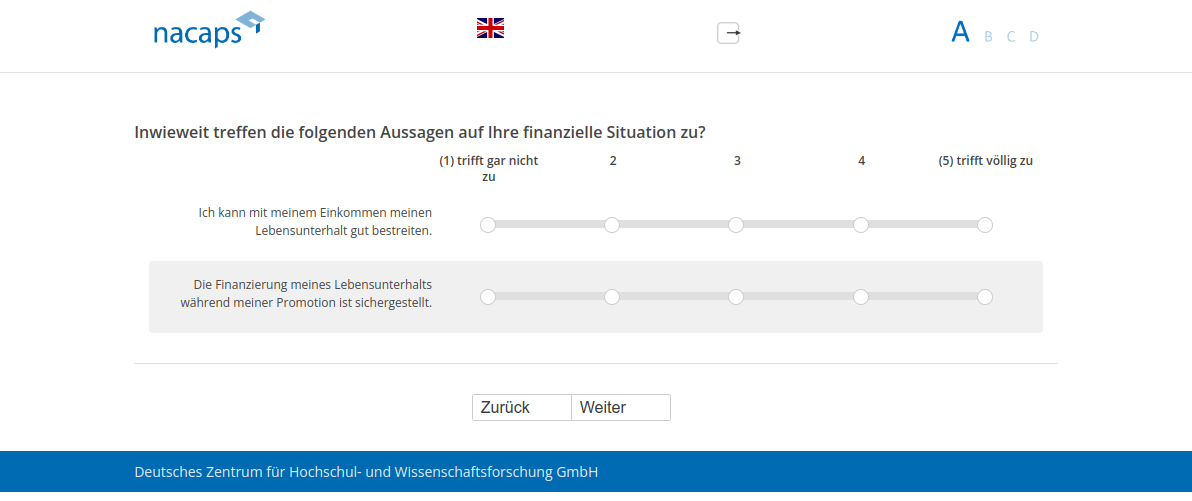
Task: Choose option 4 for Einkommen Lebensunterhalt statement
Action: point(861,225)
